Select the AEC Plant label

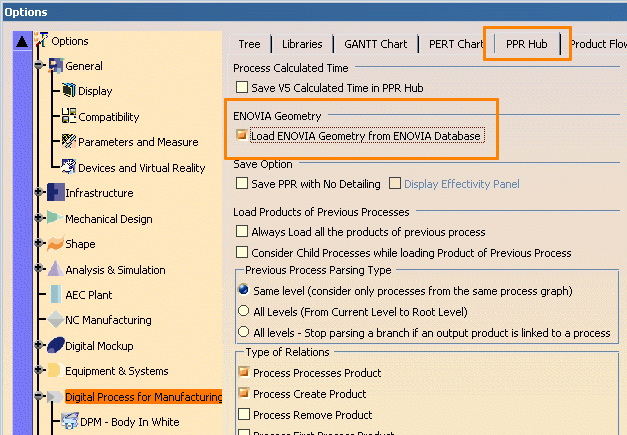pyautogui.click(x=89, y=295)
